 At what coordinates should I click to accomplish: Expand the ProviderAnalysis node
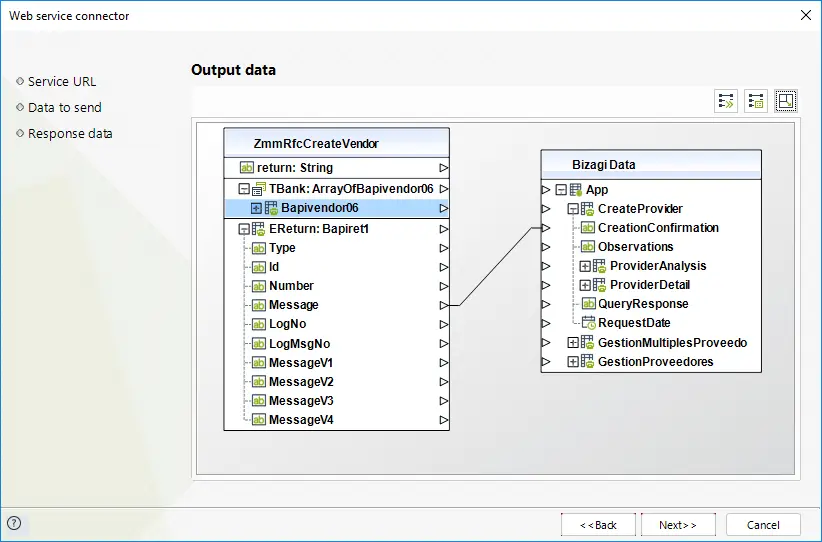(585, 266)
